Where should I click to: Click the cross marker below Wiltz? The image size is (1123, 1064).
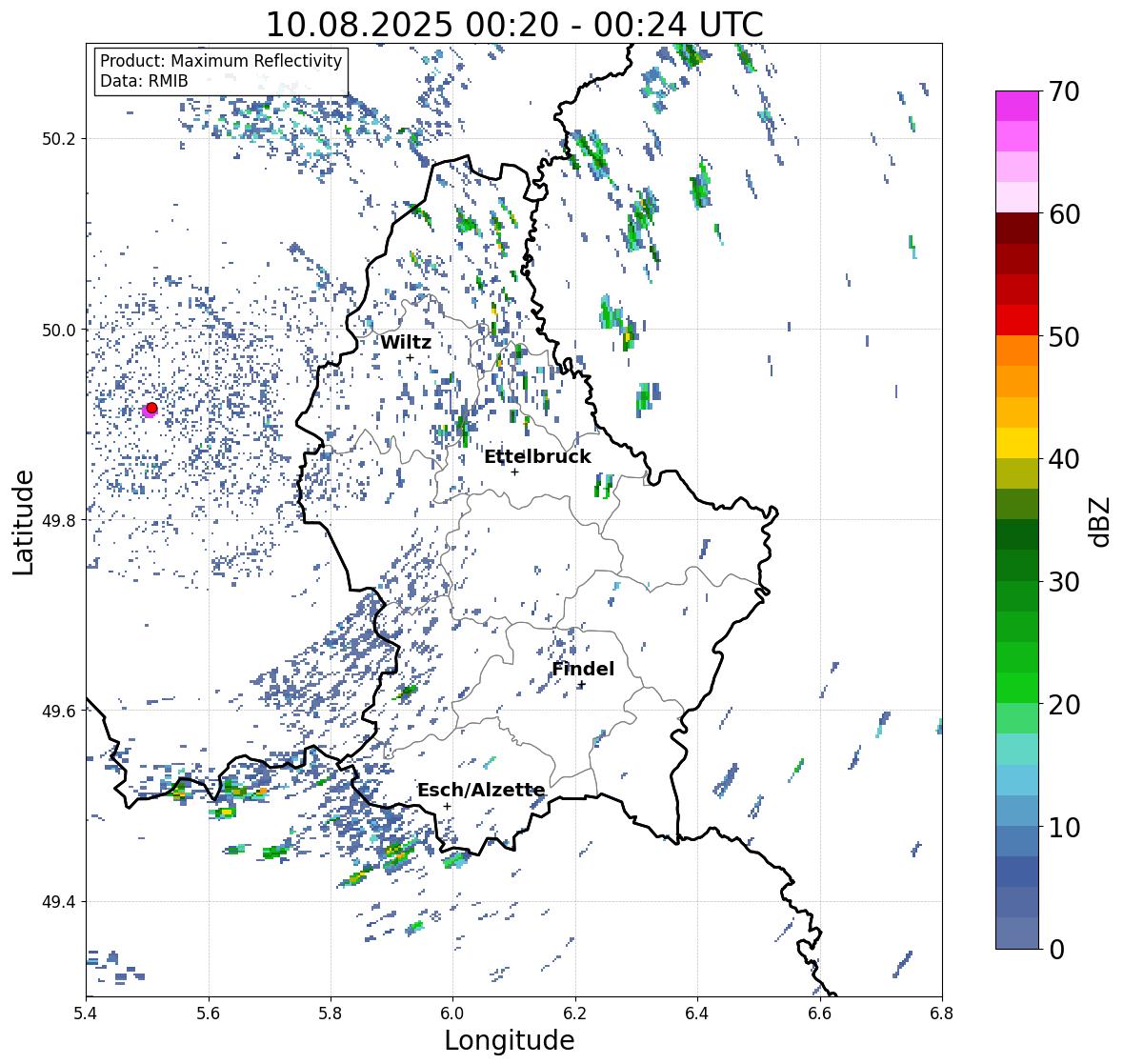(410, 358)
